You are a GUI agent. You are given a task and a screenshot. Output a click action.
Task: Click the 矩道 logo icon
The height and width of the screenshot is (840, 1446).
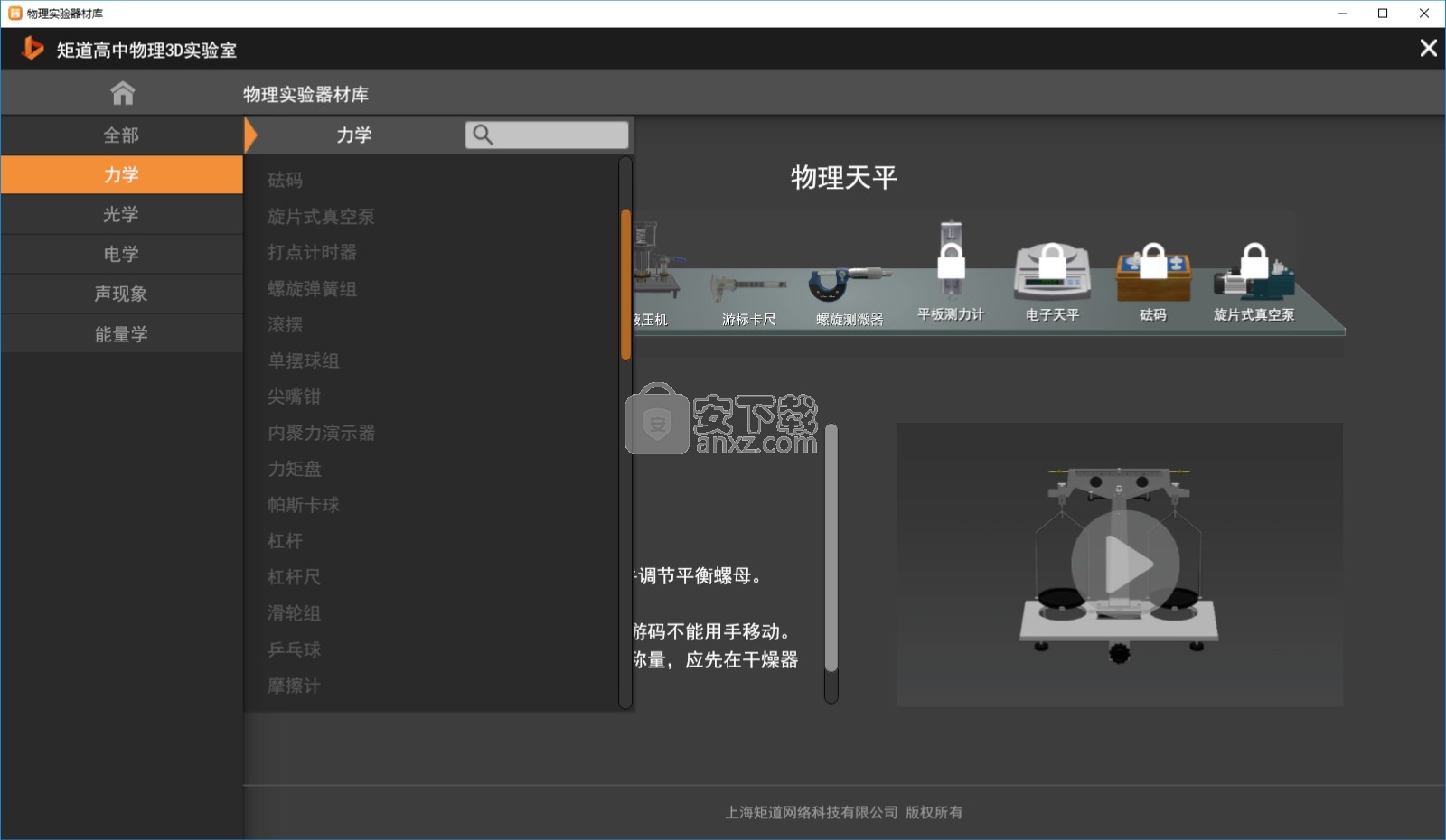(x=33, y=48)
